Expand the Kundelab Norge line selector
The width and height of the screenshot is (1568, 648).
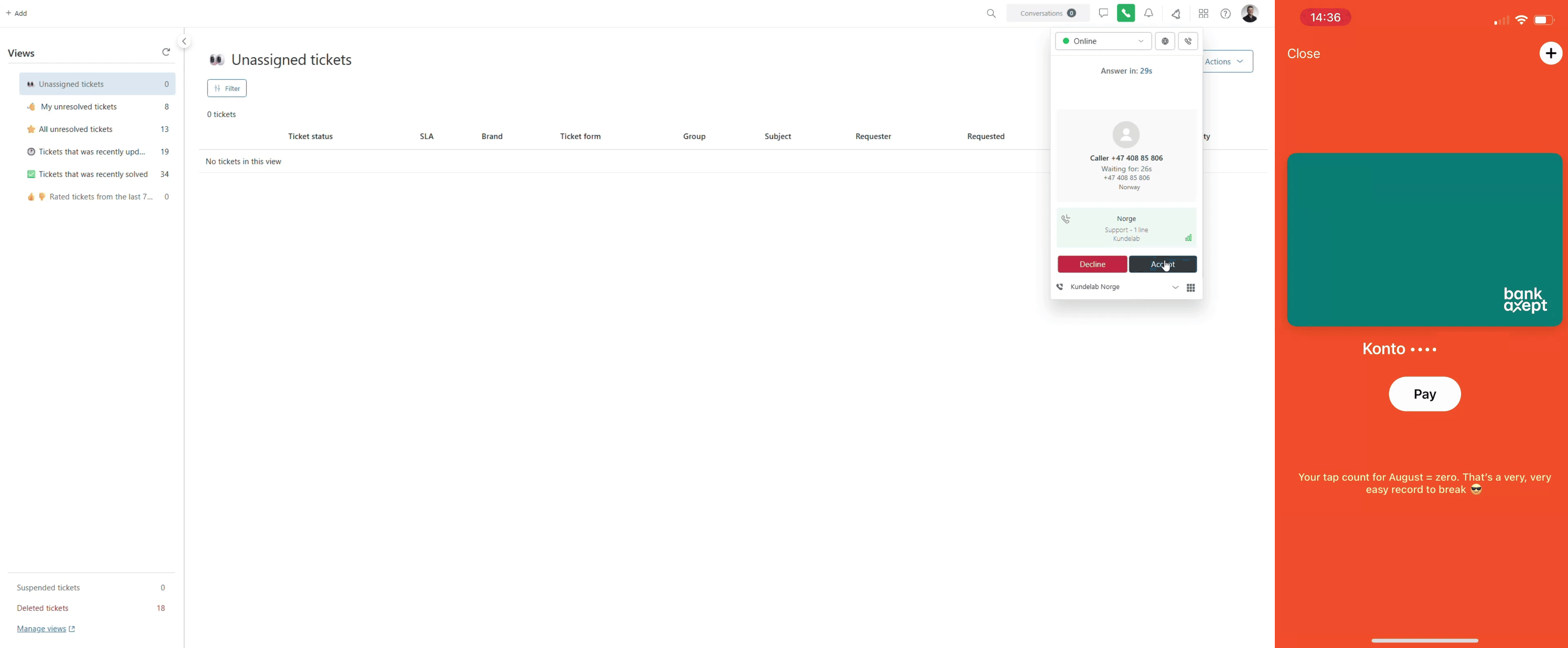coord(1175,287)
